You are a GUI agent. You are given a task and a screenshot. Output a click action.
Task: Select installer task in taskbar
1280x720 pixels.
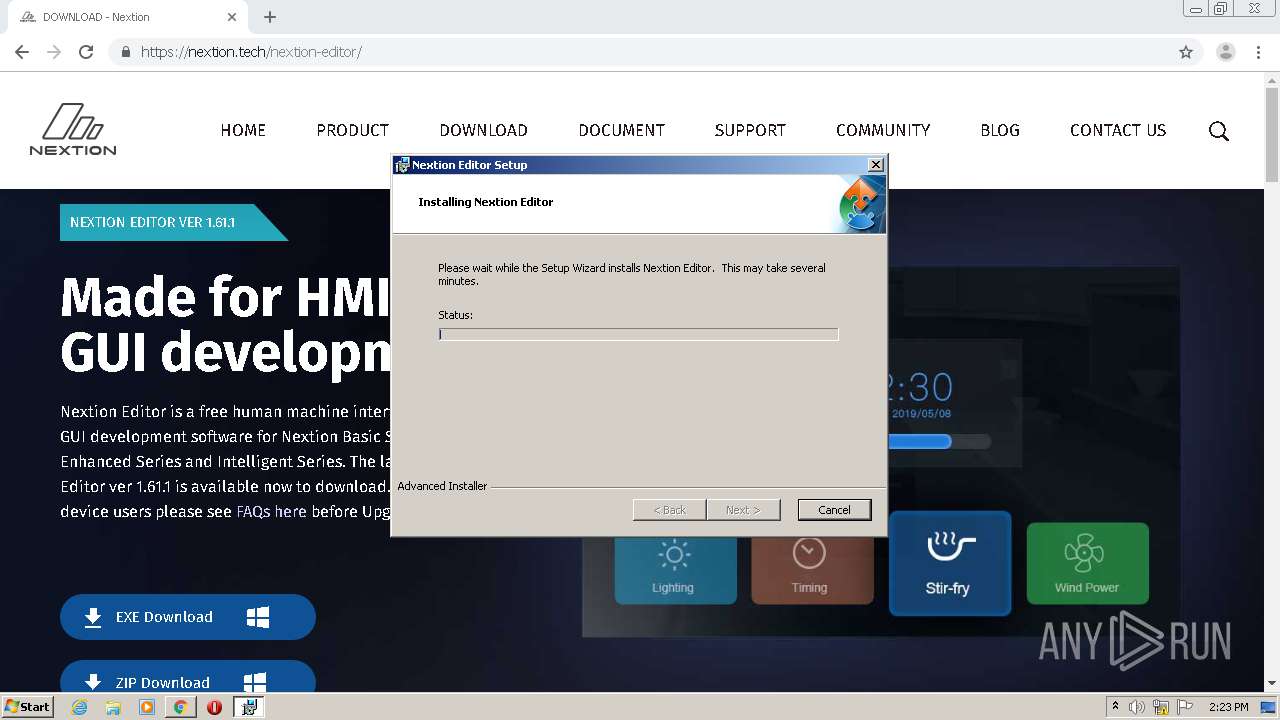pyautogui.click(x=249, y=707)
